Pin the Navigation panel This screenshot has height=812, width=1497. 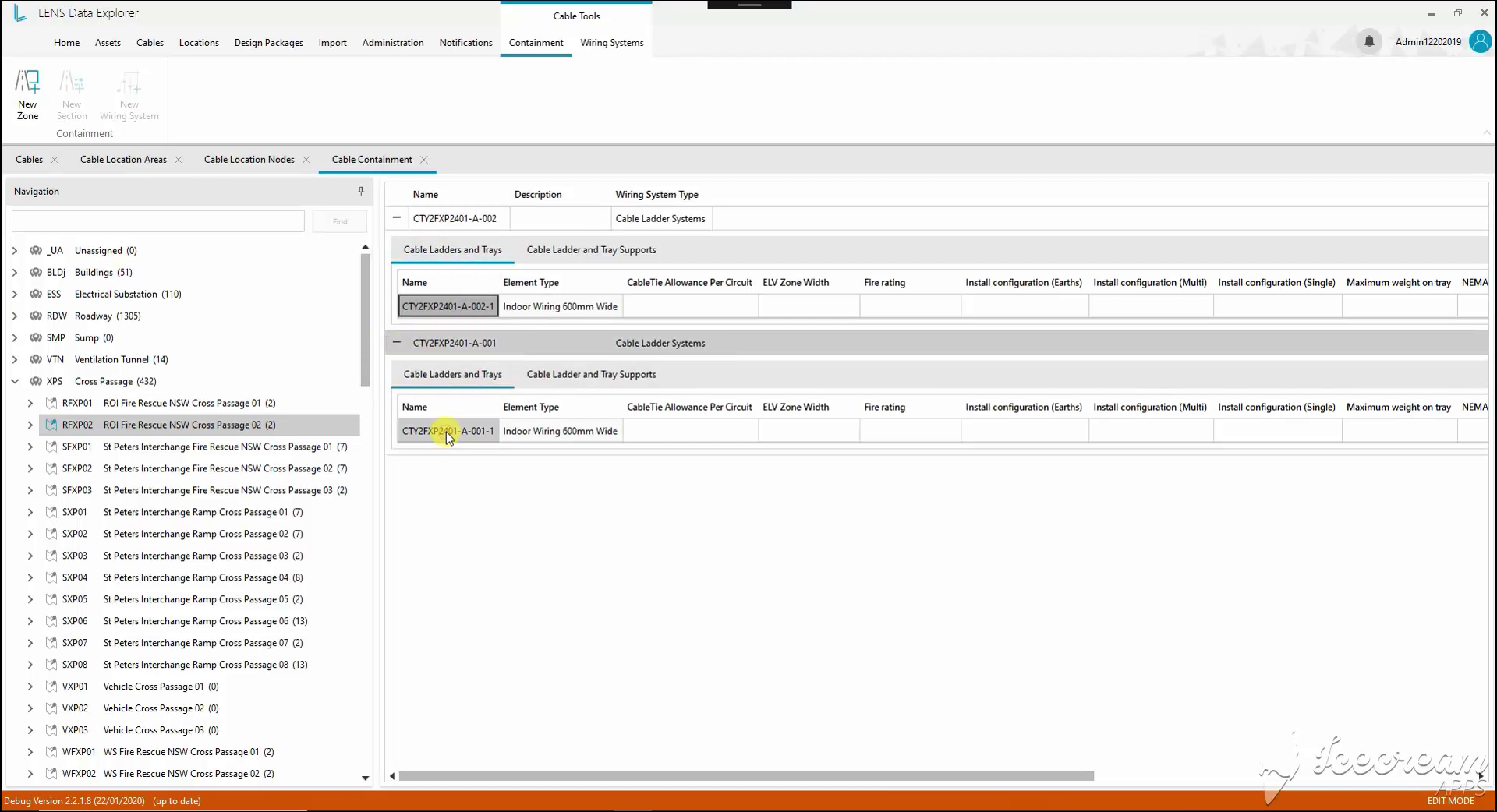click(x=361, y=191)
